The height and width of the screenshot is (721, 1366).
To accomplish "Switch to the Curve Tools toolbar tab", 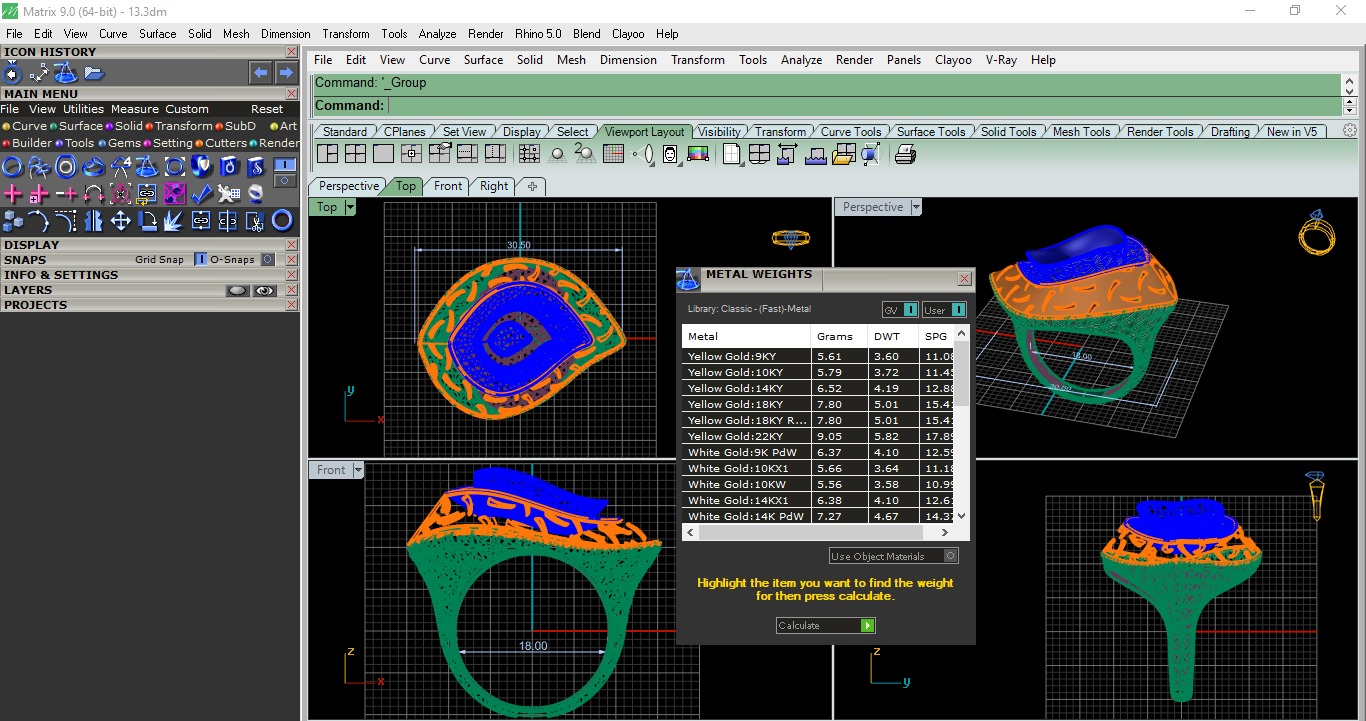I will coord(851,131).
